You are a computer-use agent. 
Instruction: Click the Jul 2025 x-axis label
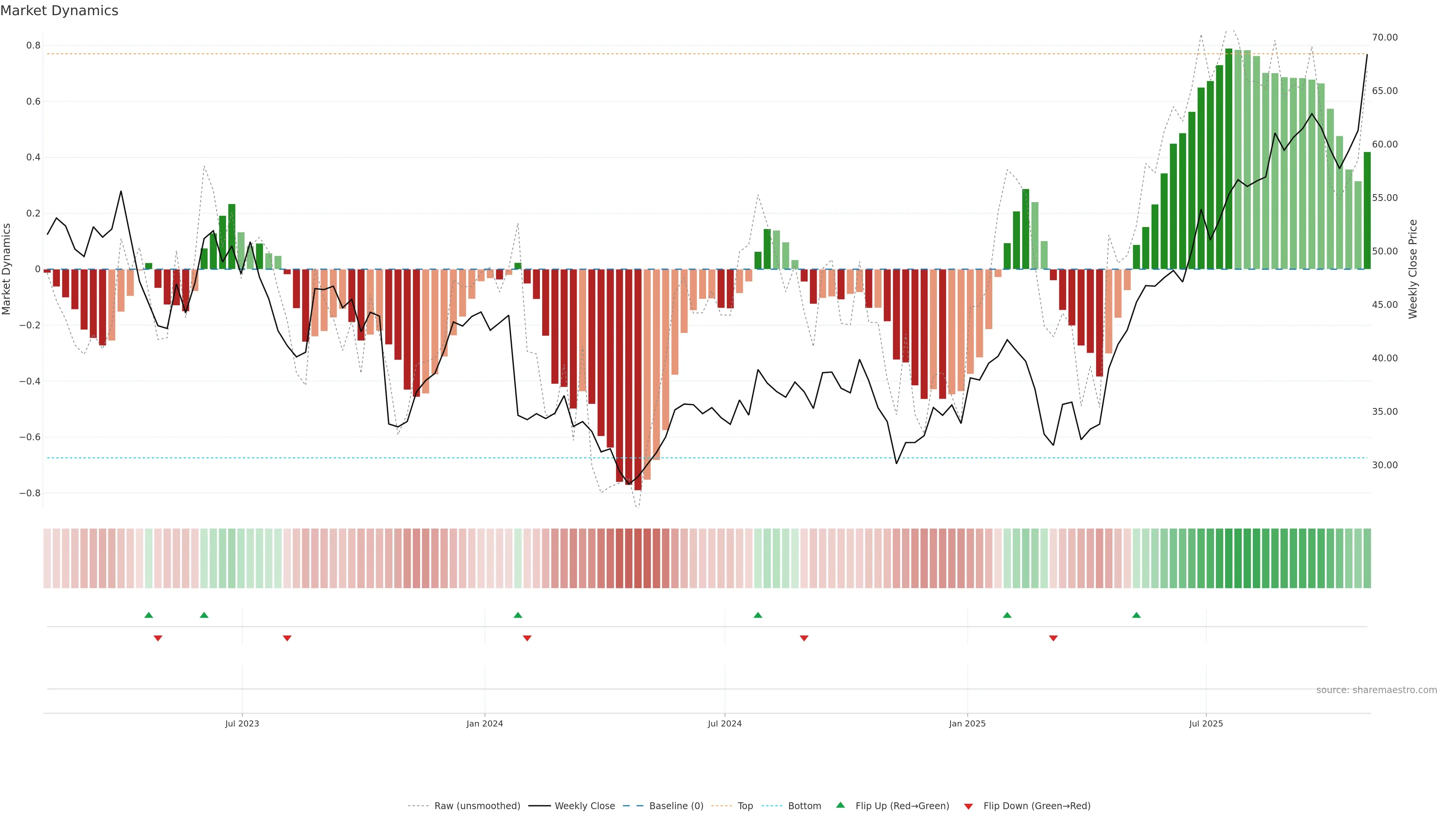pyautogui.click(x=1206, y=723)
